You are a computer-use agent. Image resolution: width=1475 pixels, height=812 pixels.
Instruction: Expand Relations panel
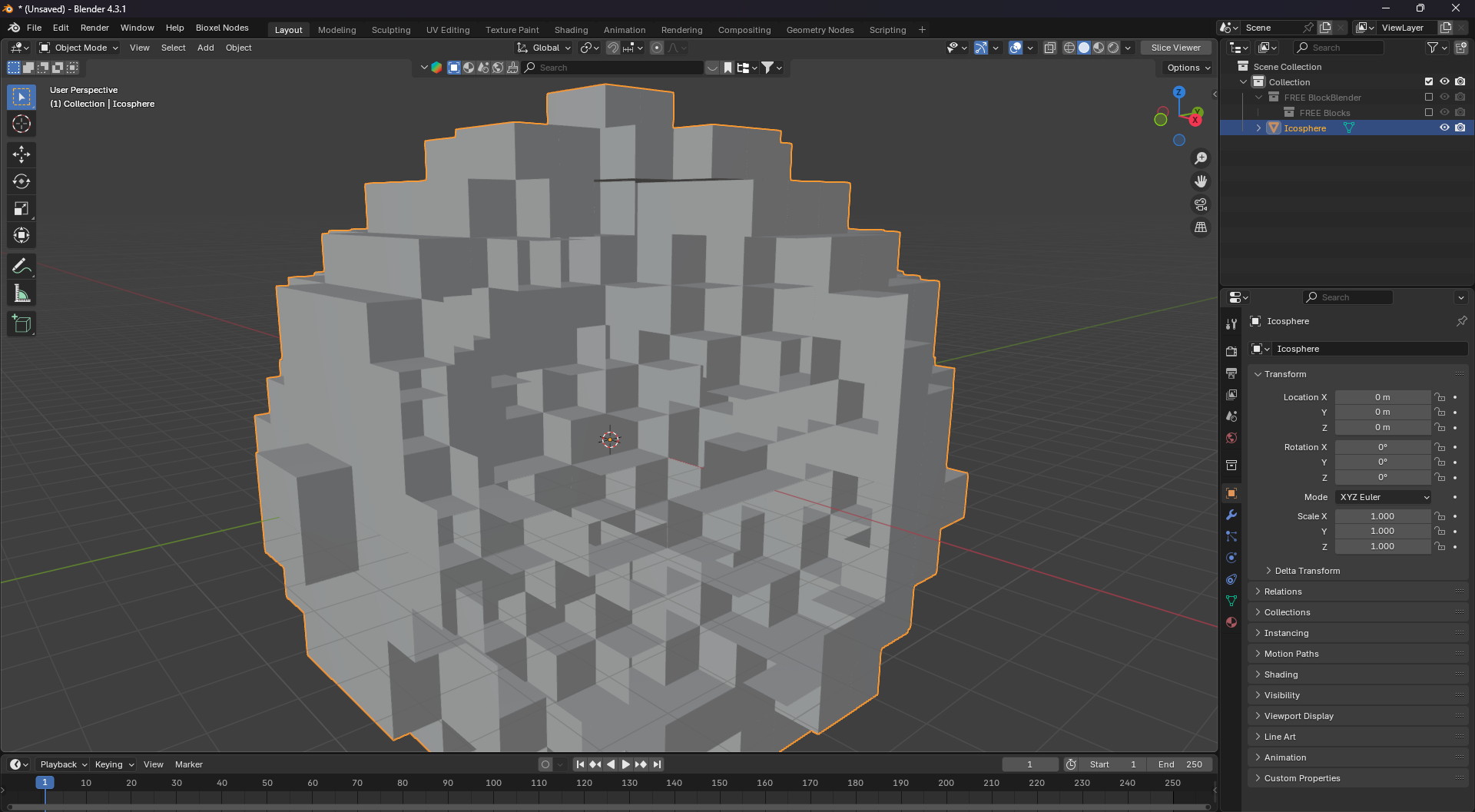click(1282, 592)
